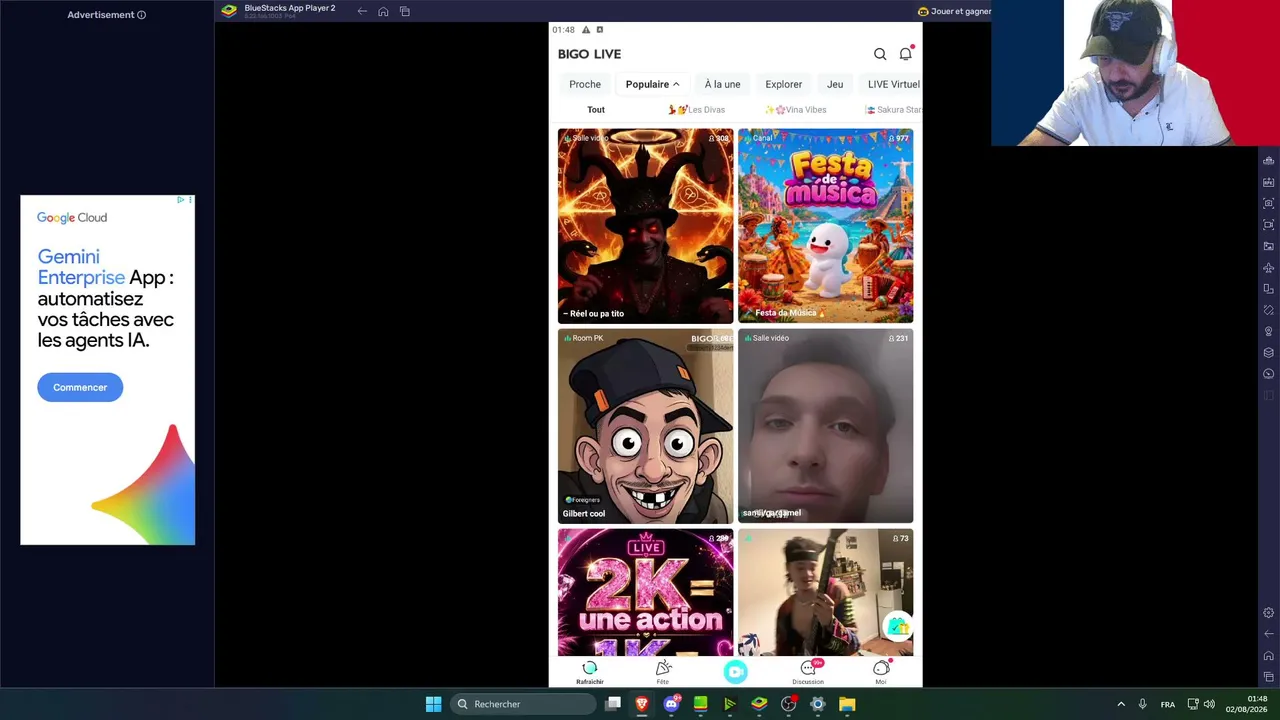Image resolution: width=1280 pixels, height=720 pixels.
Task: Click the side toolbar back arrow
Action: click(x=1269, y=634)
